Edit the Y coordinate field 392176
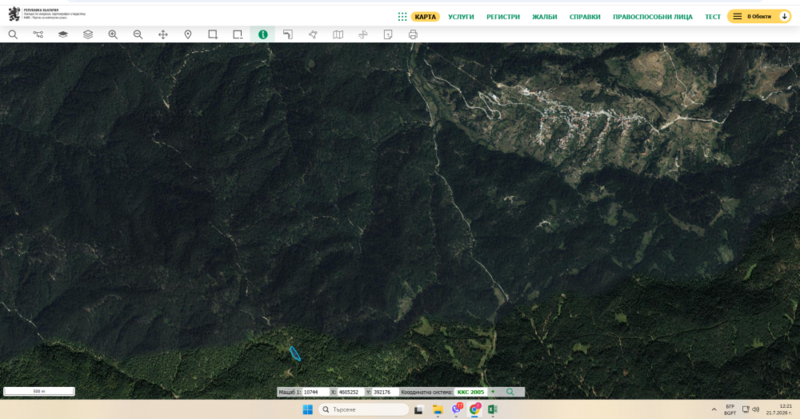Viewport: 800px width, 419px height. (385, 392)
